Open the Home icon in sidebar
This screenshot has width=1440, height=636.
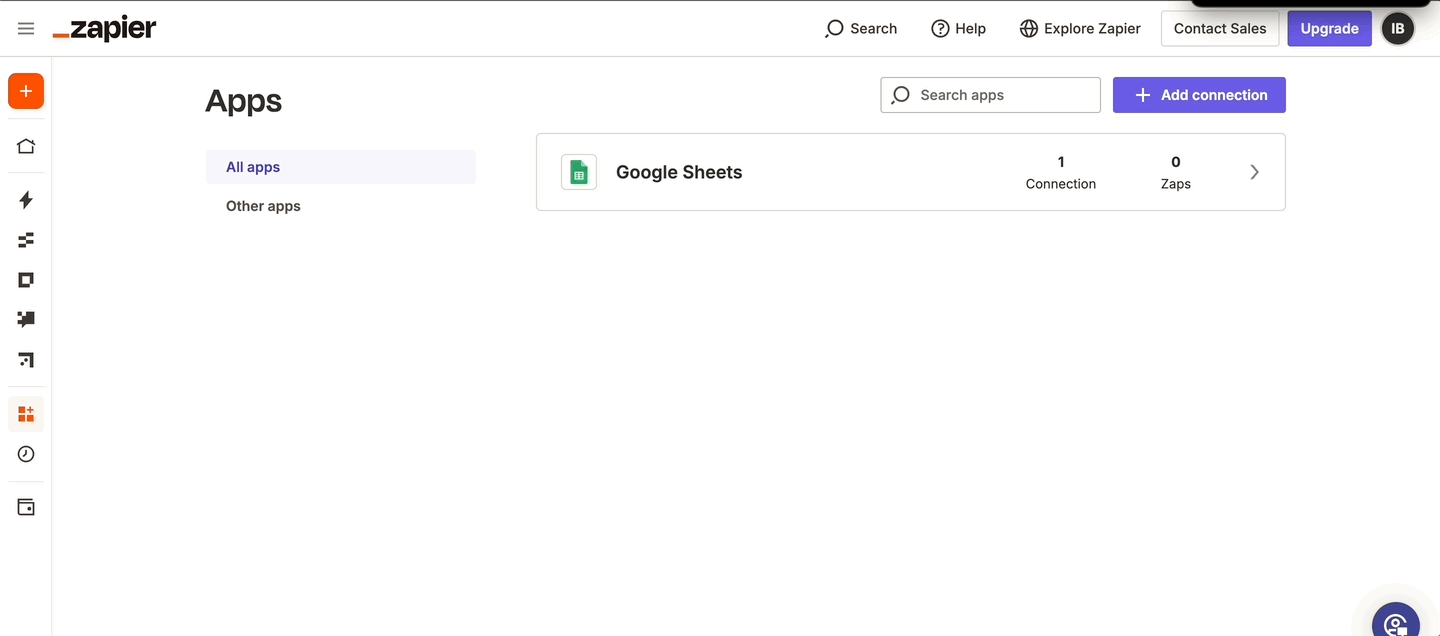pyautogui.click(x=26, y=146)
